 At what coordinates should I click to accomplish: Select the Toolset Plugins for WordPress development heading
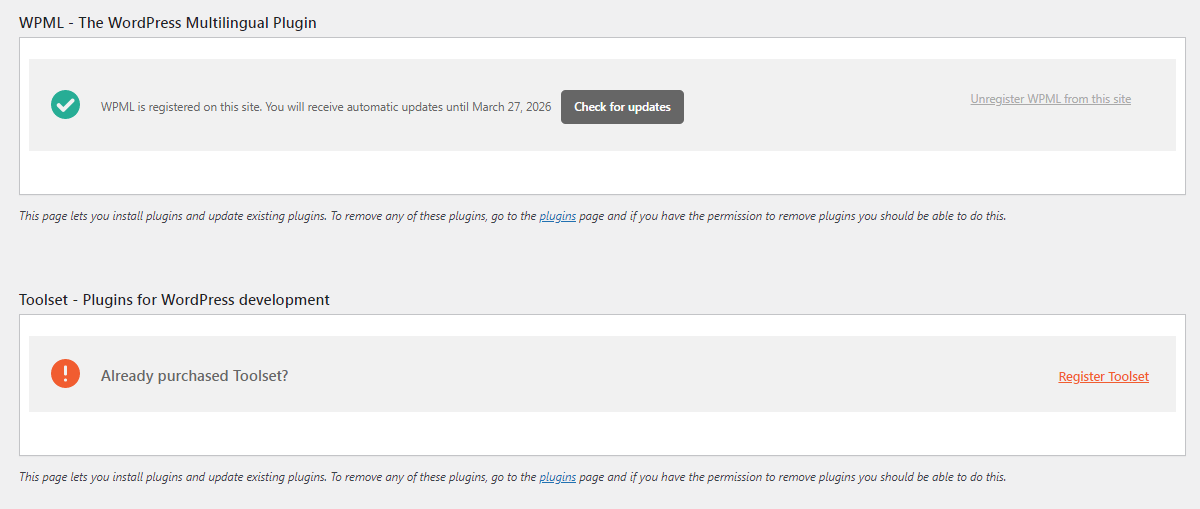tap(174, 299)
